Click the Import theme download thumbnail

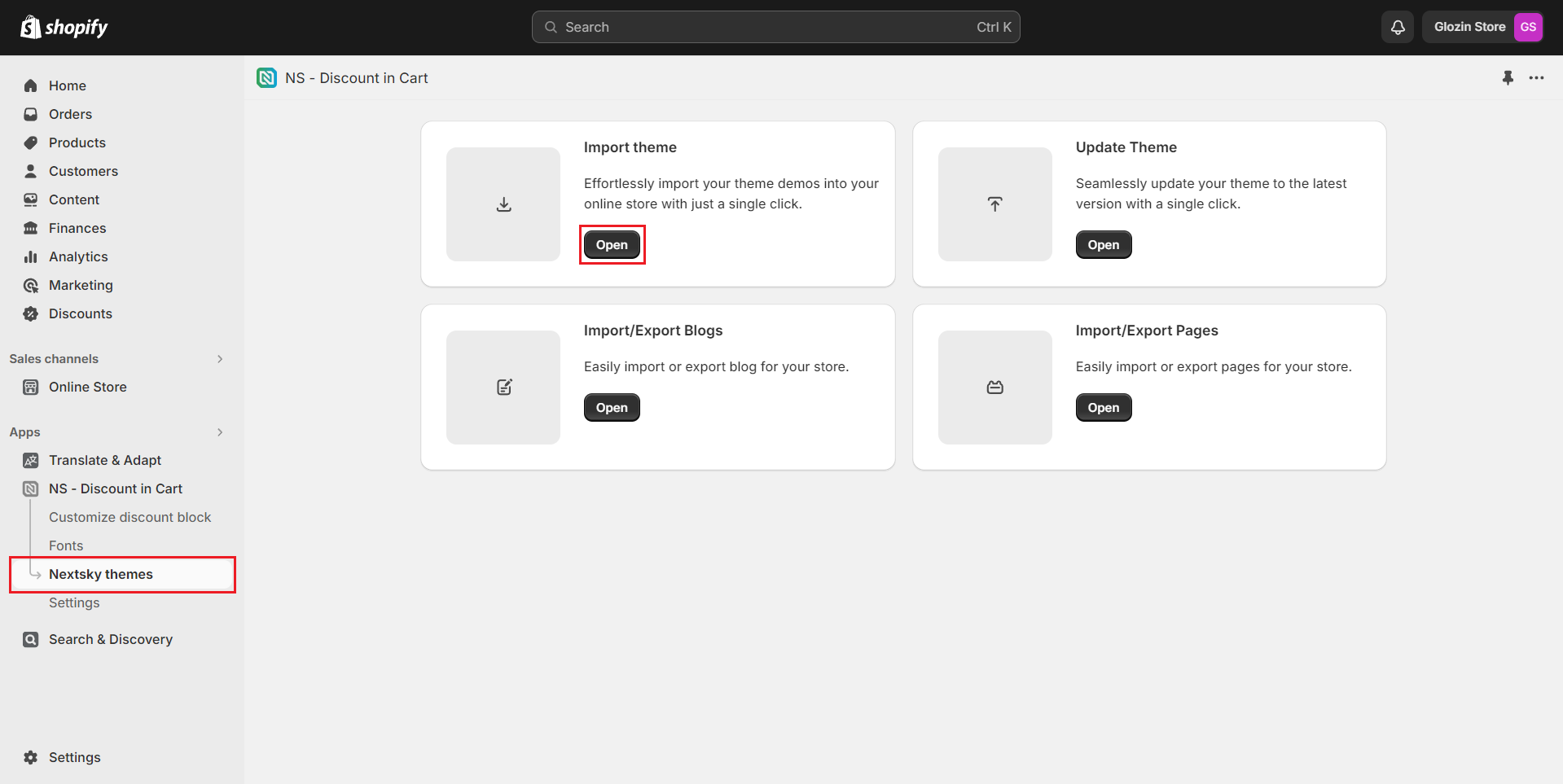[x=503, y=204]
